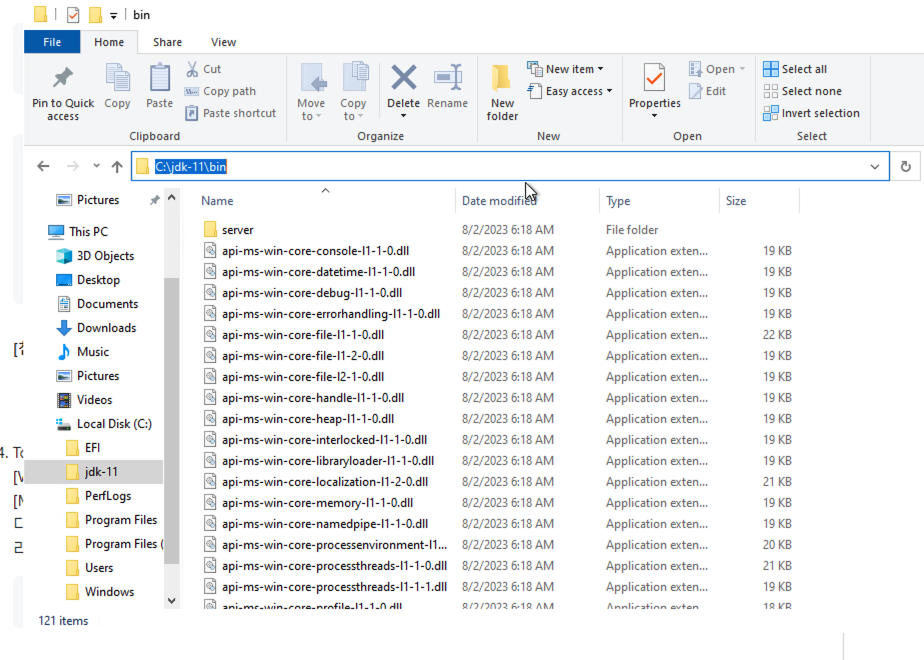Open the Users folder in tree
The image size is (924, 660).
[x=90, y=568]
